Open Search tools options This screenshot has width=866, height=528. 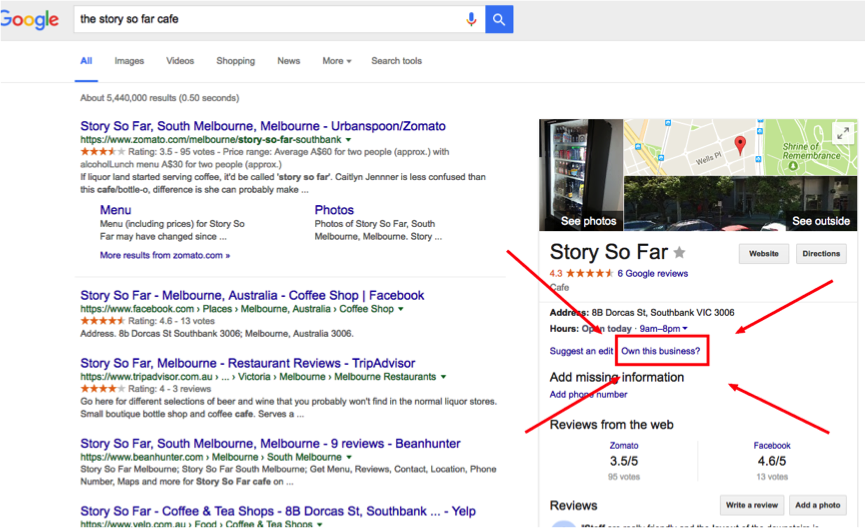pos(397,61)
